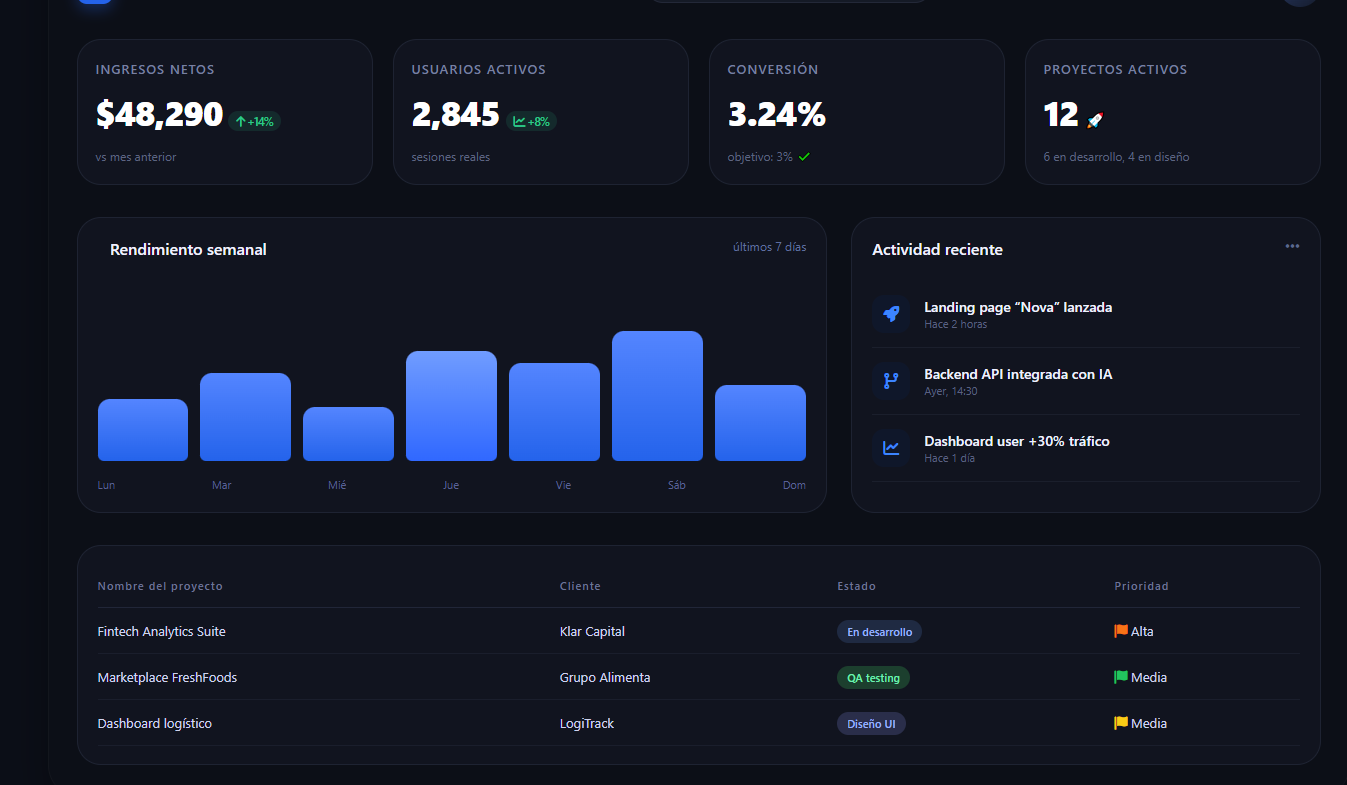The height and width of the screenshot is (785, 1347).
Task: Click the green flag for Marketplace FreshFoods
Action: 1121,677
